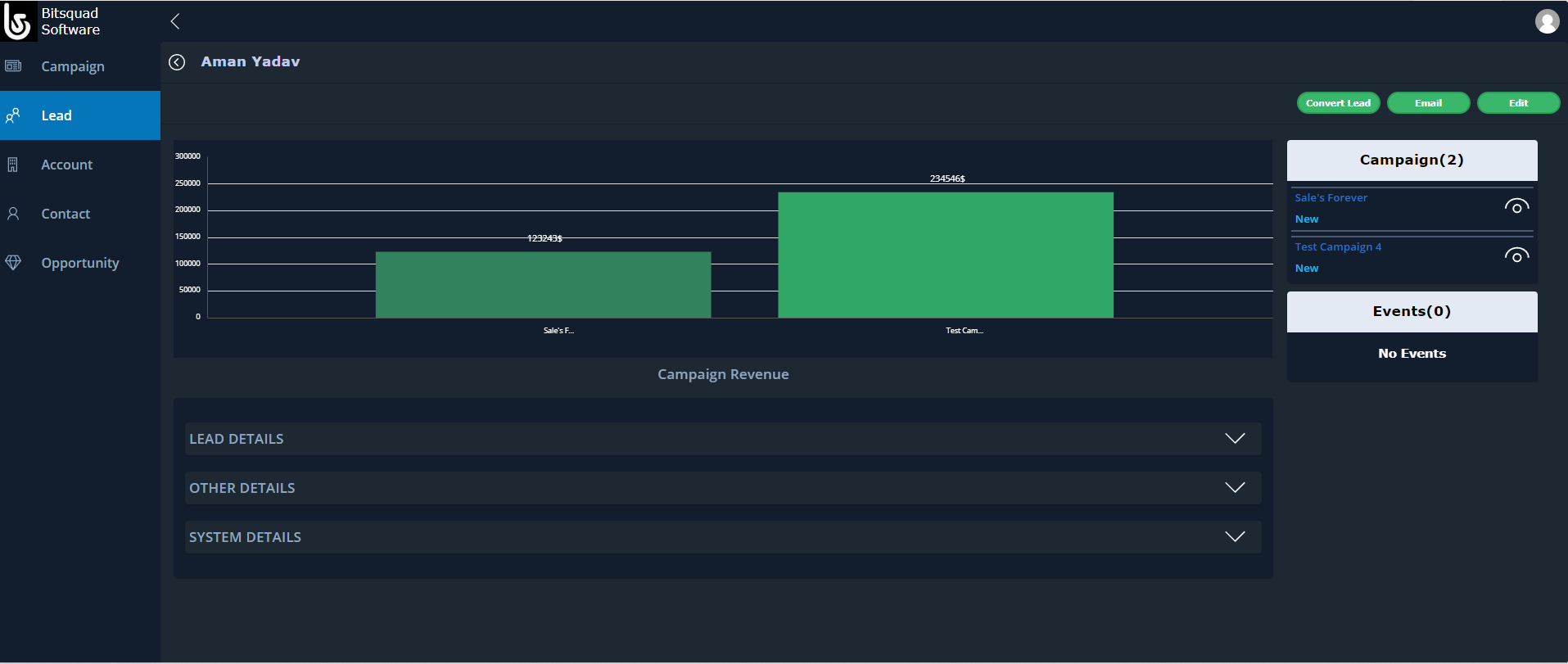1568x664 pixels.
Task: Click the Test Campaign bar in the chart
Action: pyautogui.click(x=945, y=255)
